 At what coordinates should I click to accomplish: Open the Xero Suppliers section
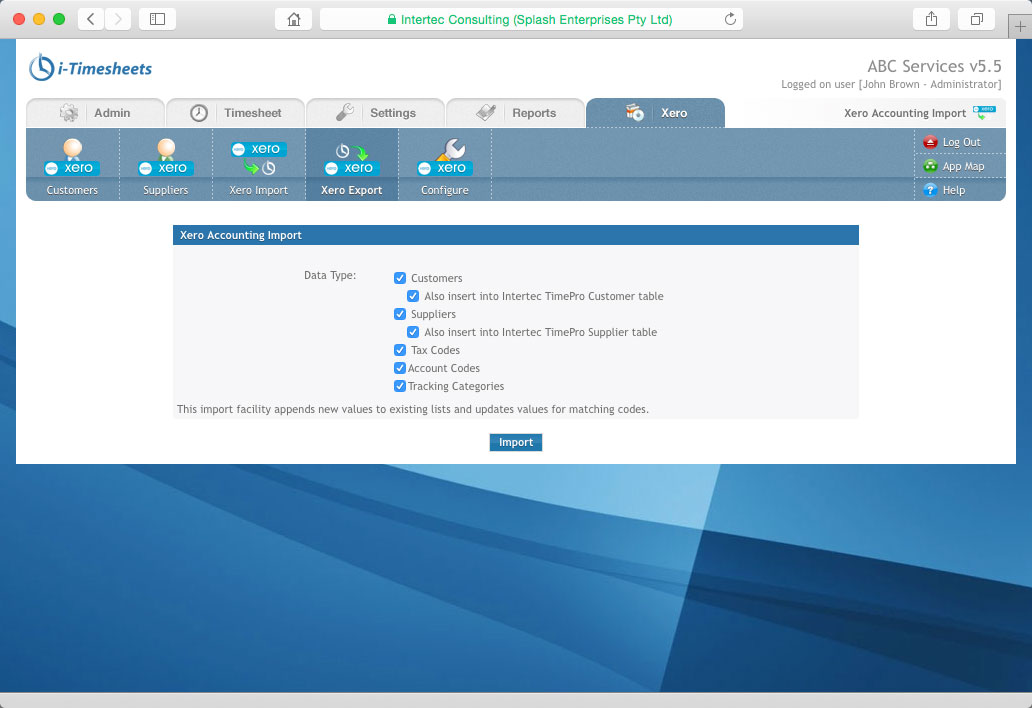click(166, 164)
